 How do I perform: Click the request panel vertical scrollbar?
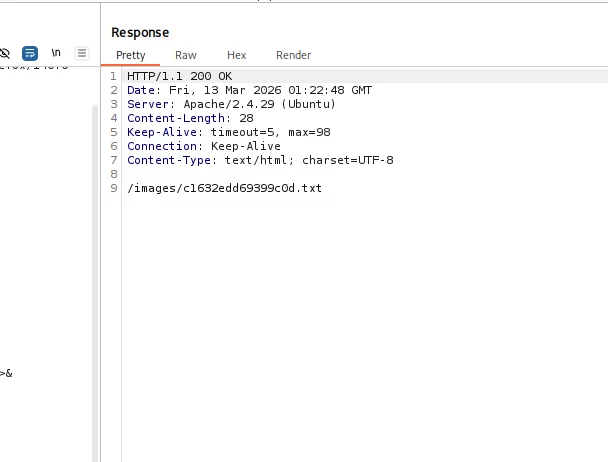[95, 283]
